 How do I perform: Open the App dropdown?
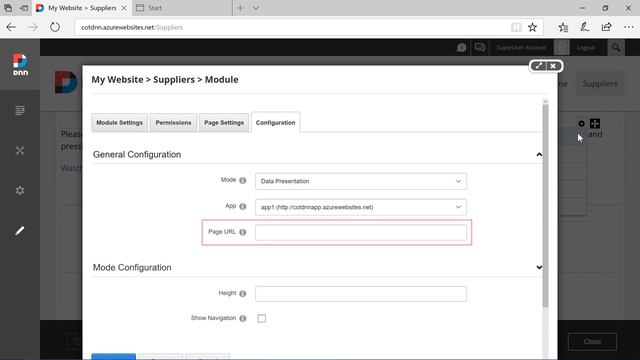(361, 207)
